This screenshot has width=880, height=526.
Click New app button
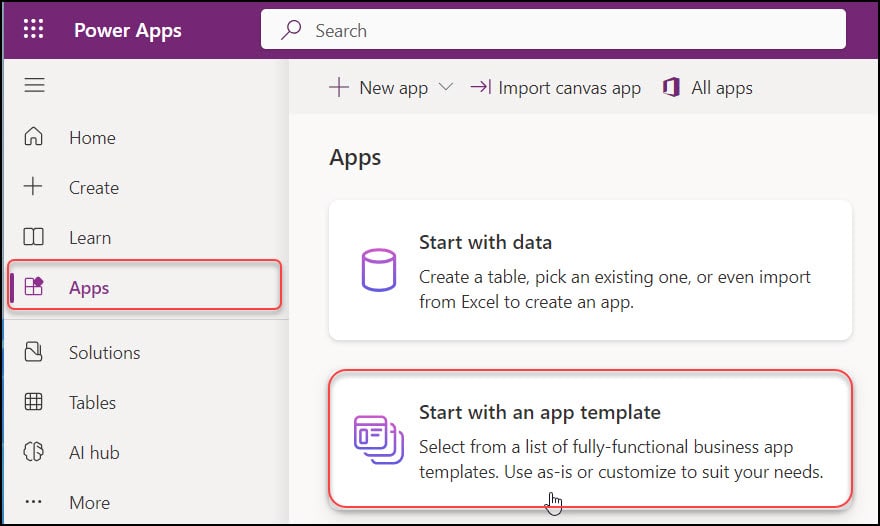391,88
